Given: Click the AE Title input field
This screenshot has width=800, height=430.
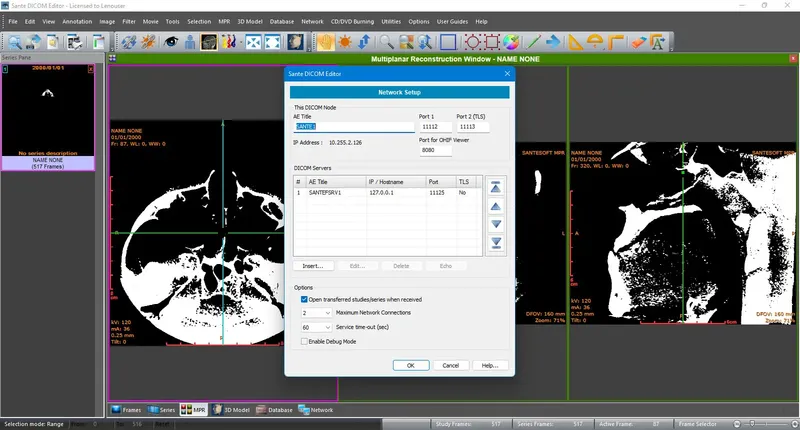Looking at the screenshot, I should pyautogui.click(x=352, y=127).
